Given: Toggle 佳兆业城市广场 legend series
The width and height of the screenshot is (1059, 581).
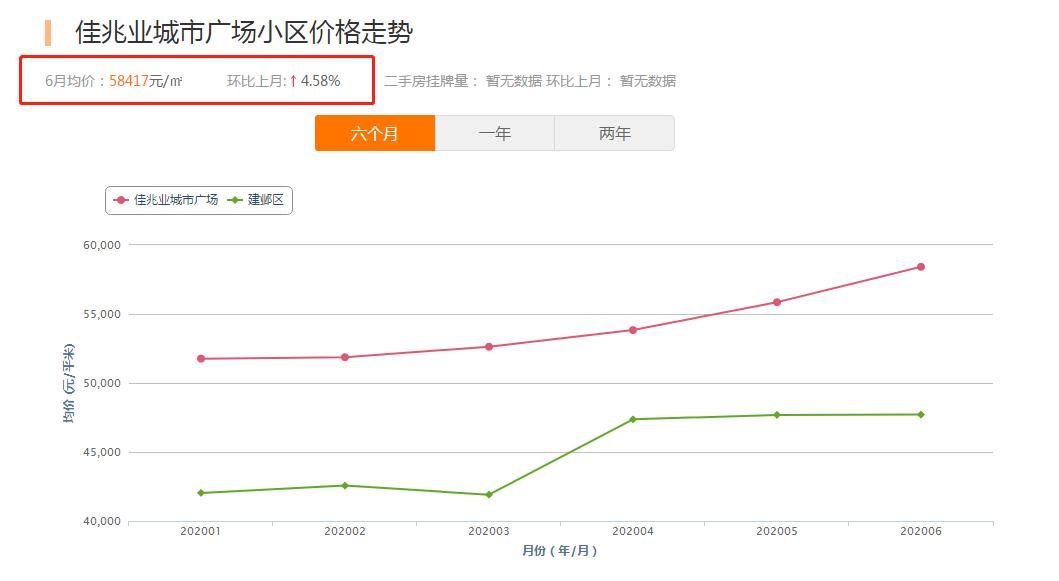Looking at the screenshot, I should coord(166,200).
